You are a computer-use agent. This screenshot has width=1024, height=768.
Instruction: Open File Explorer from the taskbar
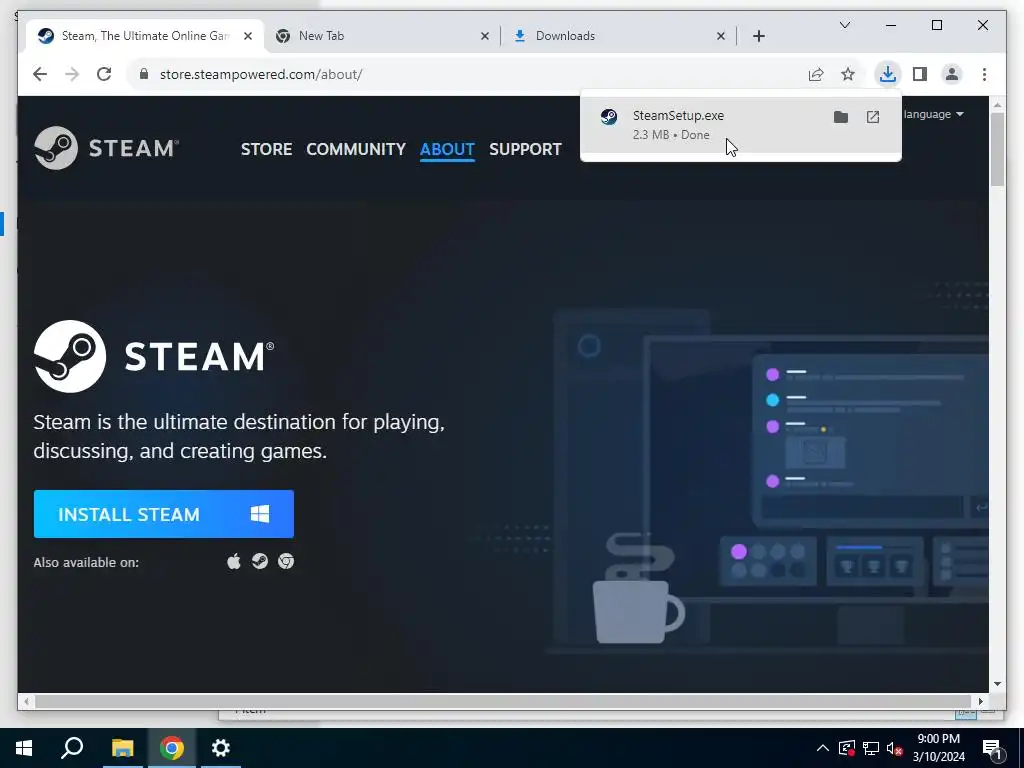click(x=122, y=748)
